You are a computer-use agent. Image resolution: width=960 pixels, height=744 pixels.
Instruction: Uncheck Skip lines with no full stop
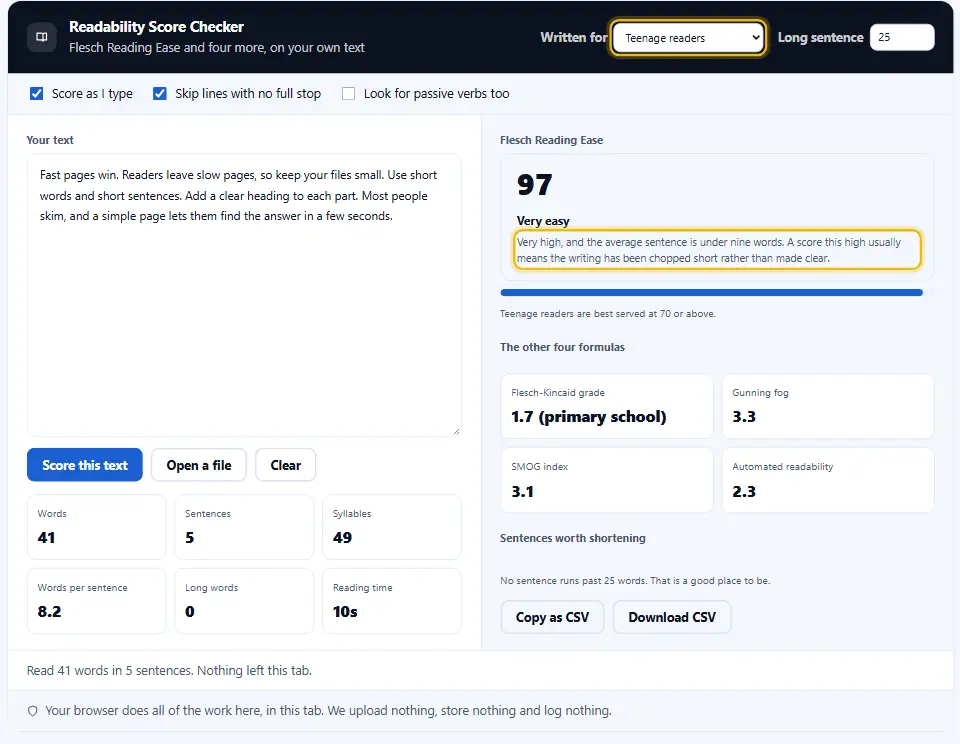coord(160,94)
